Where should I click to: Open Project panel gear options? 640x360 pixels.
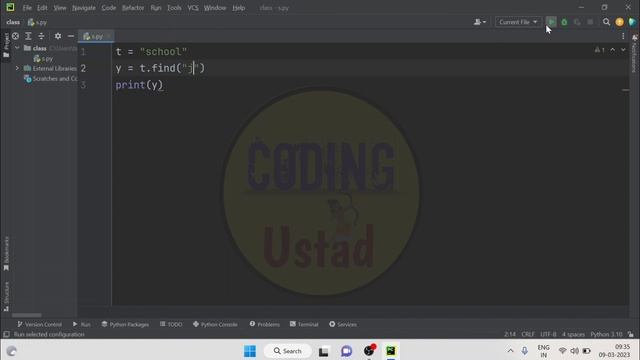click(x=58, y=36)
